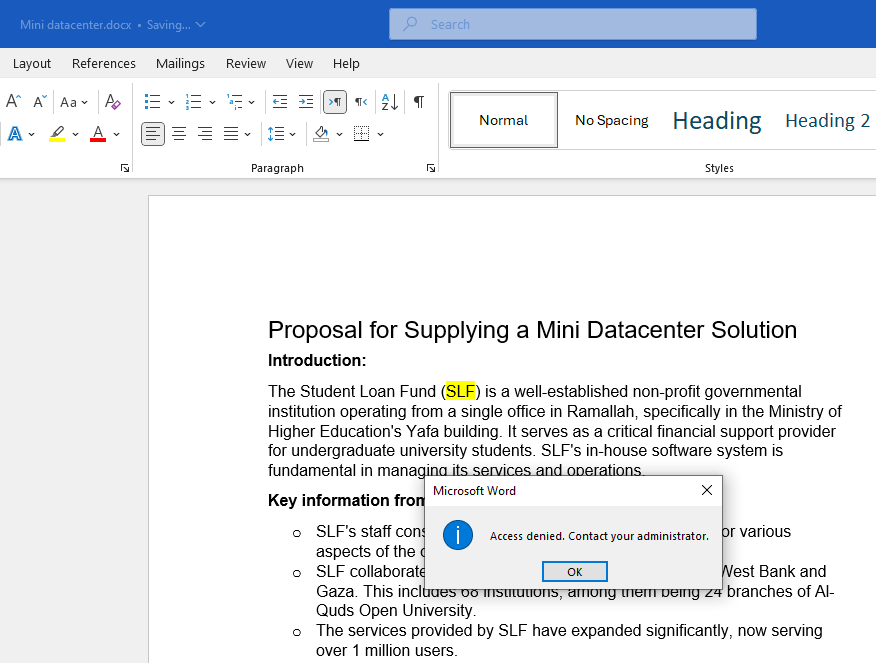The width and height of the screenshot is (876, 663).
Task: Sort paragraphs A to Z icon
Action: pyautogui.click(x=389, y=102)
